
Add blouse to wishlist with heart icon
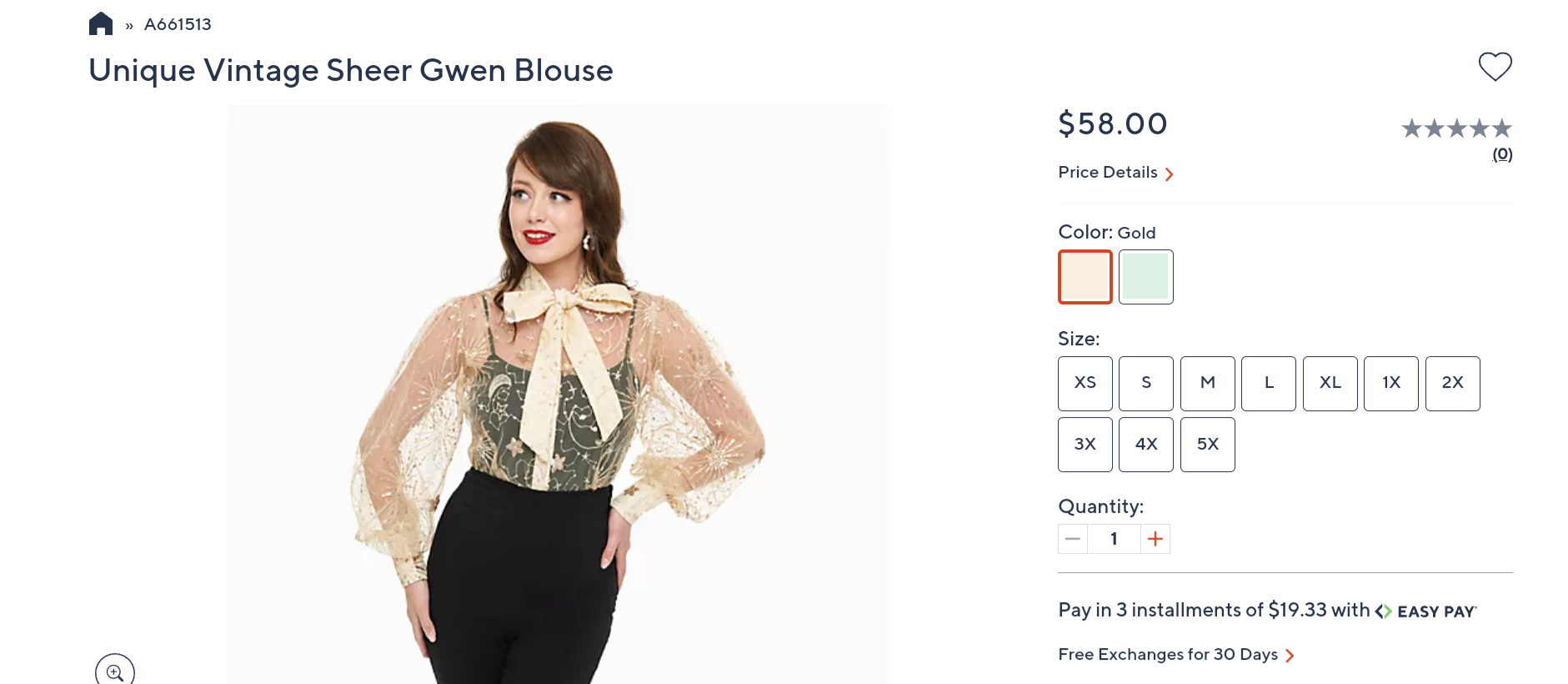(1495, 67)
